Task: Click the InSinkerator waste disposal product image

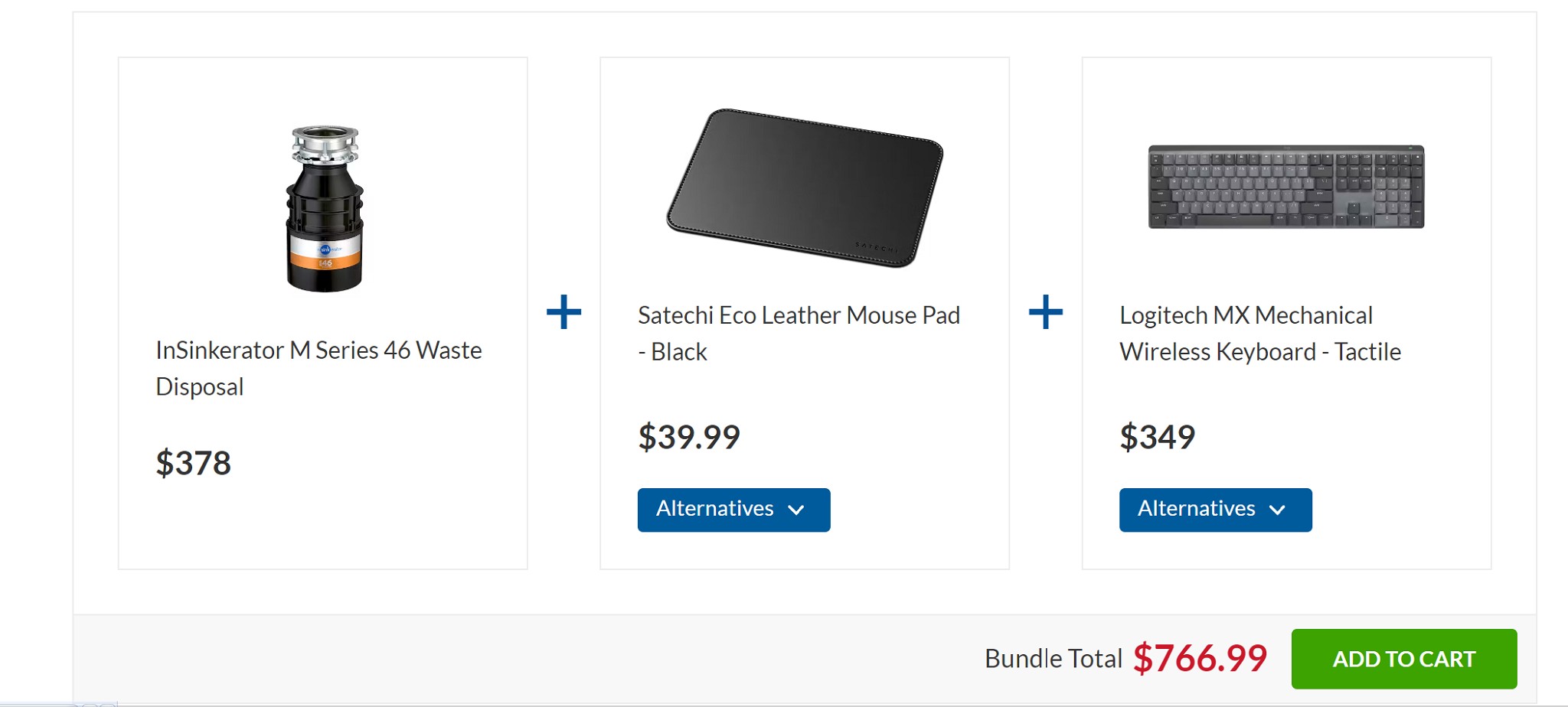Action: [x=324, y=208]
